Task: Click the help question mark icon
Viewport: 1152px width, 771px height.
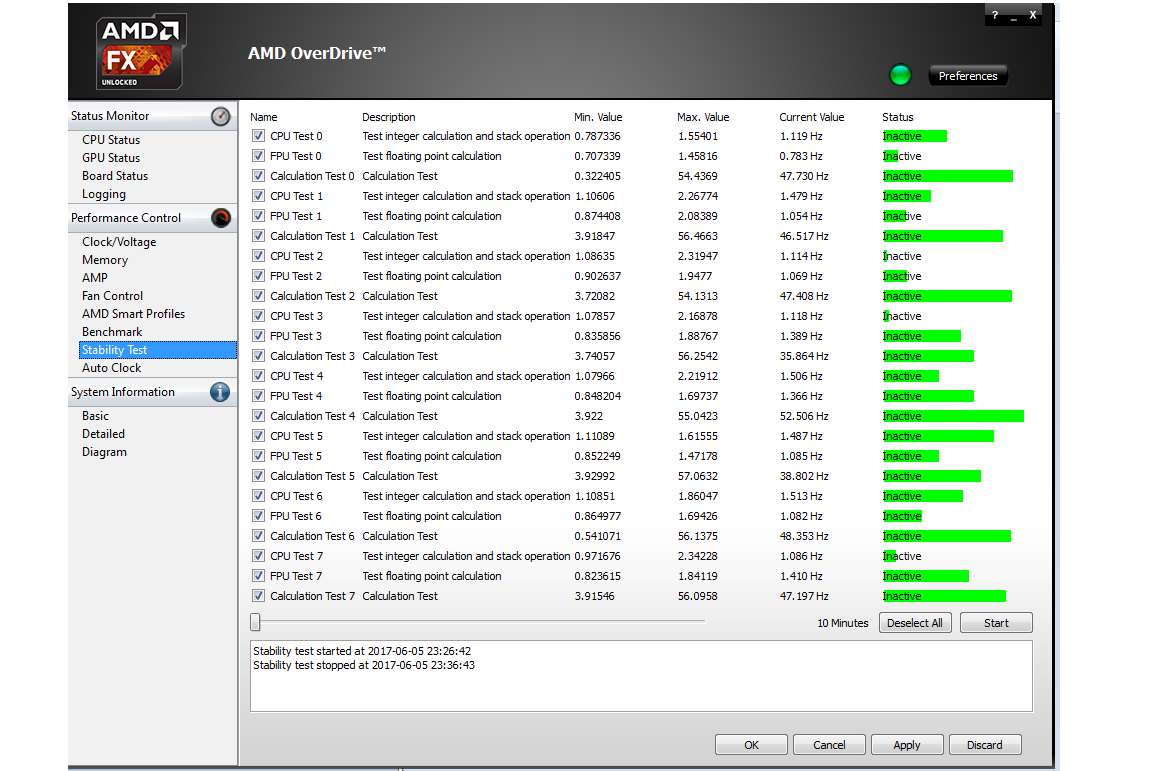Action: click(x=994, y=16)
